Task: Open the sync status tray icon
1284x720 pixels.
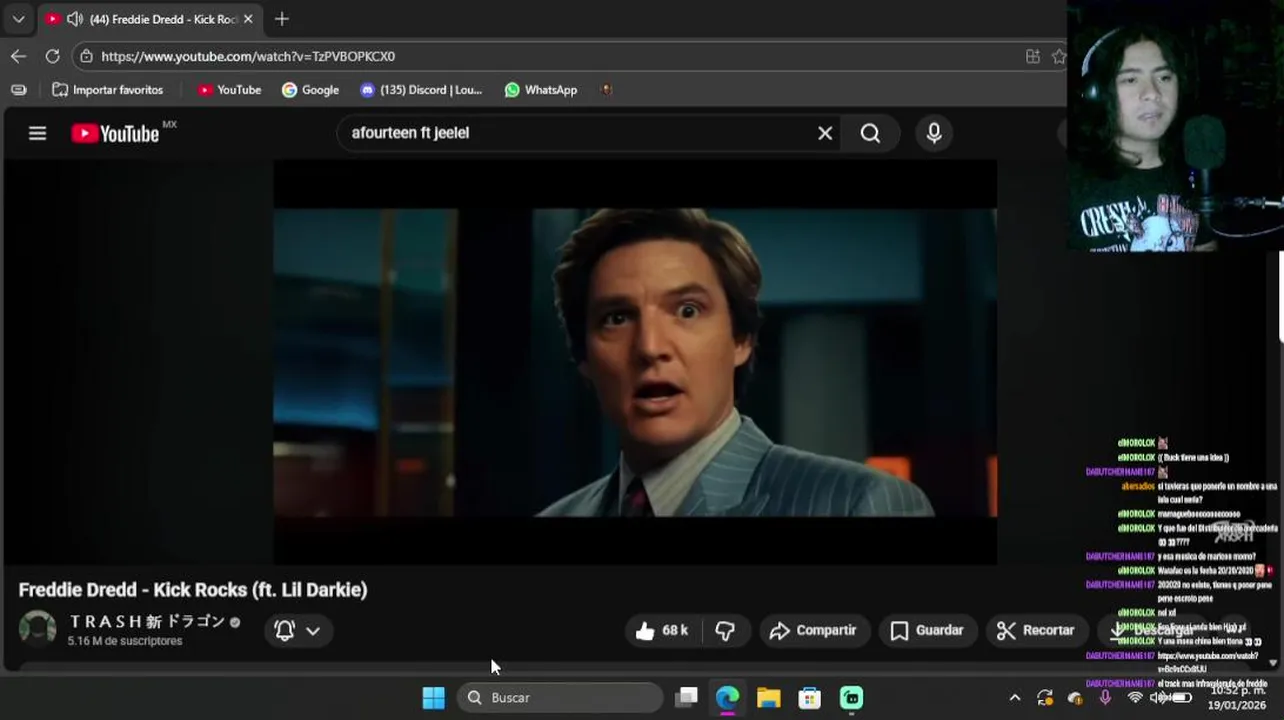Action: pos(1045,698)
